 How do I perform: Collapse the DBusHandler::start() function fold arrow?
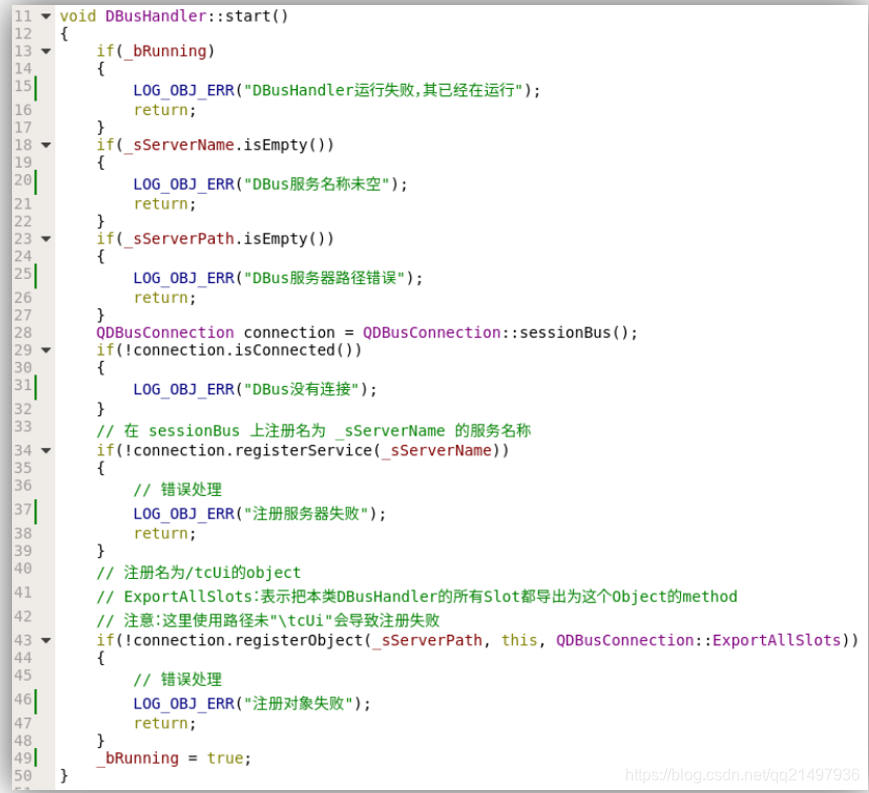click(46, 17)
